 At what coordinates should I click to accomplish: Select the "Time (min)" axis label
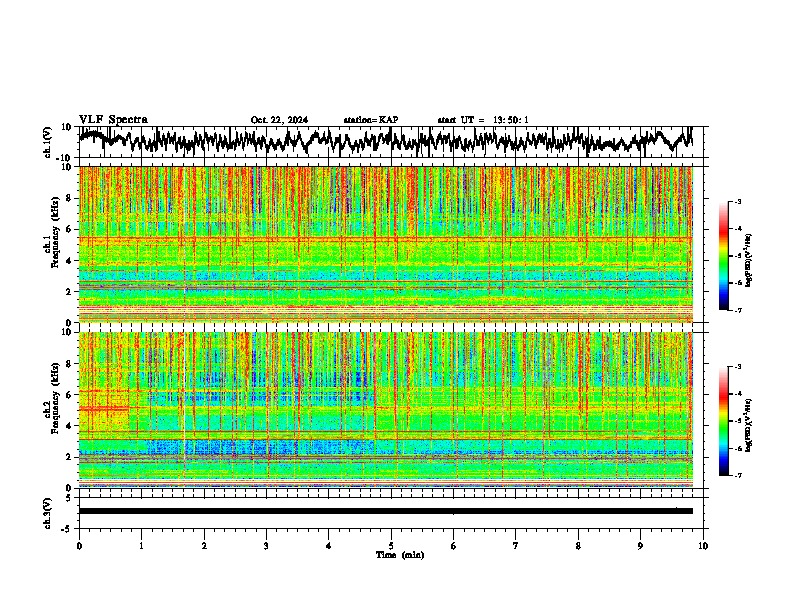pyautogui.click(x=400, y=555)
